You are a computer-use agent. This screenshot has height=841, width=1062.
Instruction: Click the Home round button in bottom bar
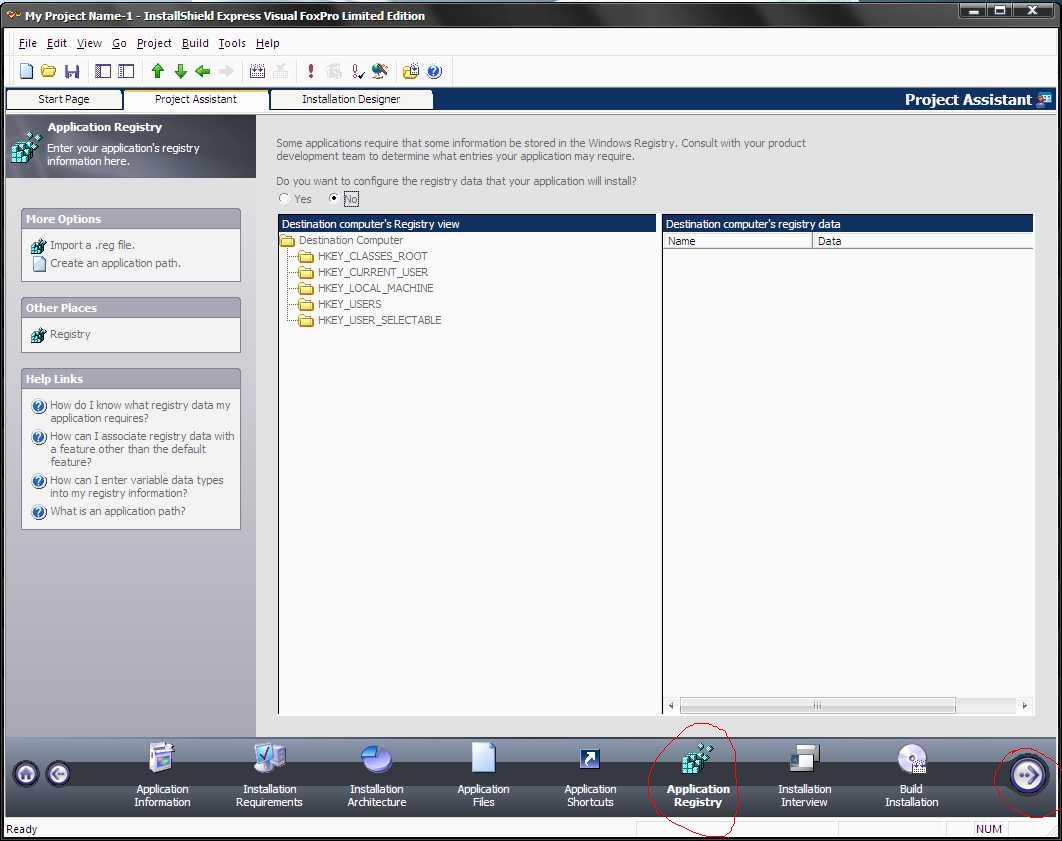point(26,773)
